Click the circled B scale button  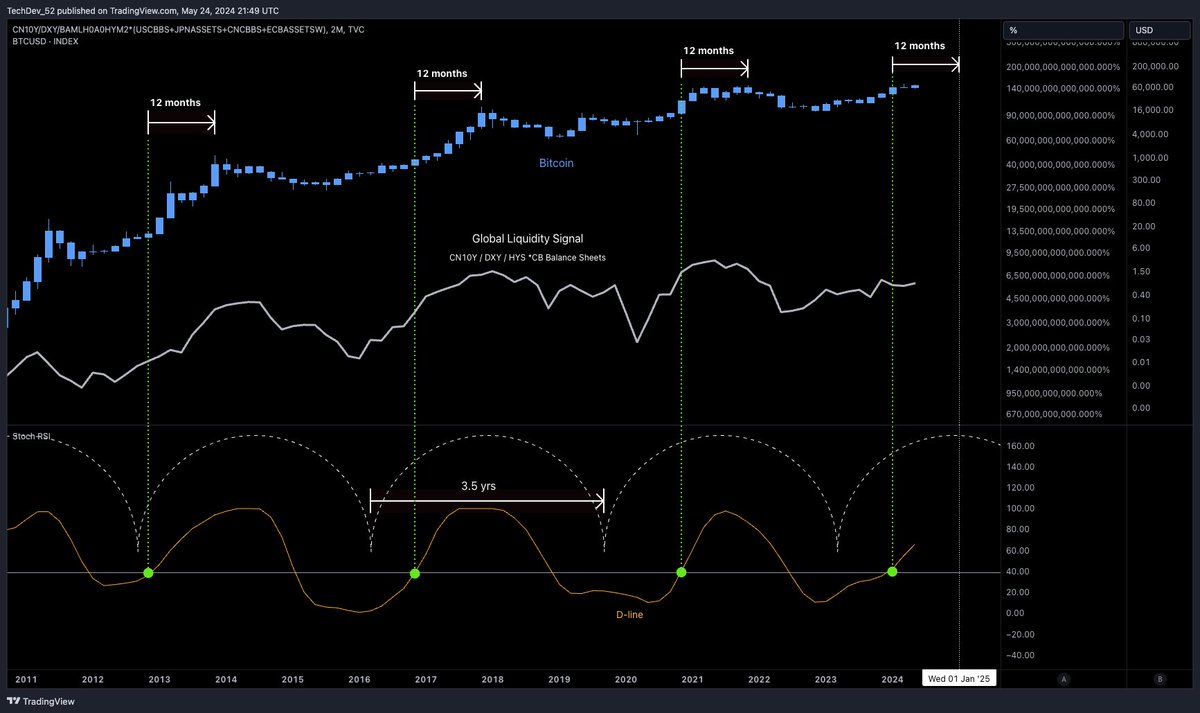click(x=1159, y=679)
